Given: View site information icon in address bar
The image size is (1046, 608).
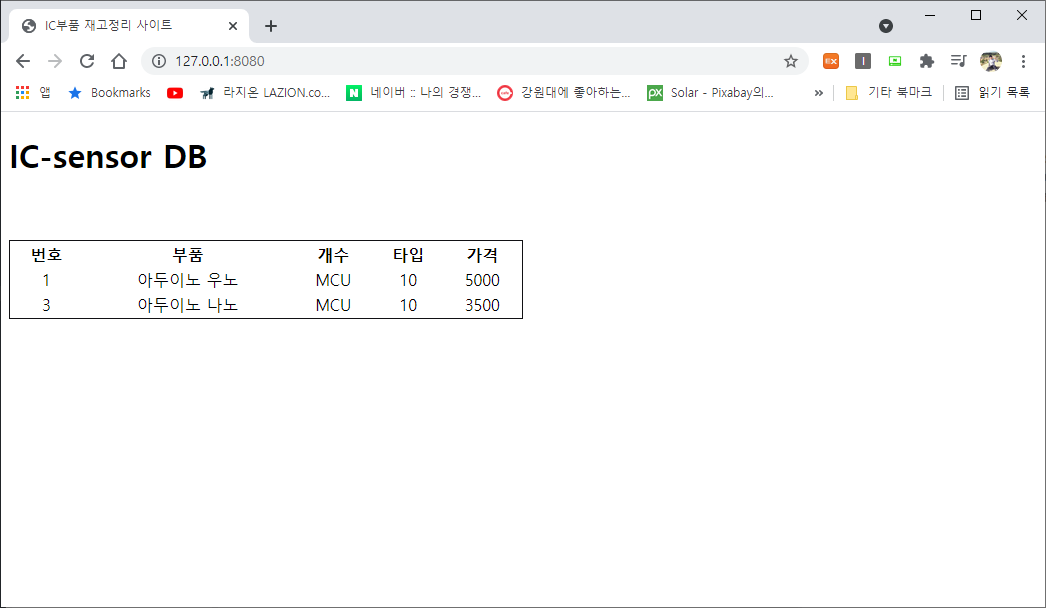Looking at the screenshot, I should (x=159, y=61).
